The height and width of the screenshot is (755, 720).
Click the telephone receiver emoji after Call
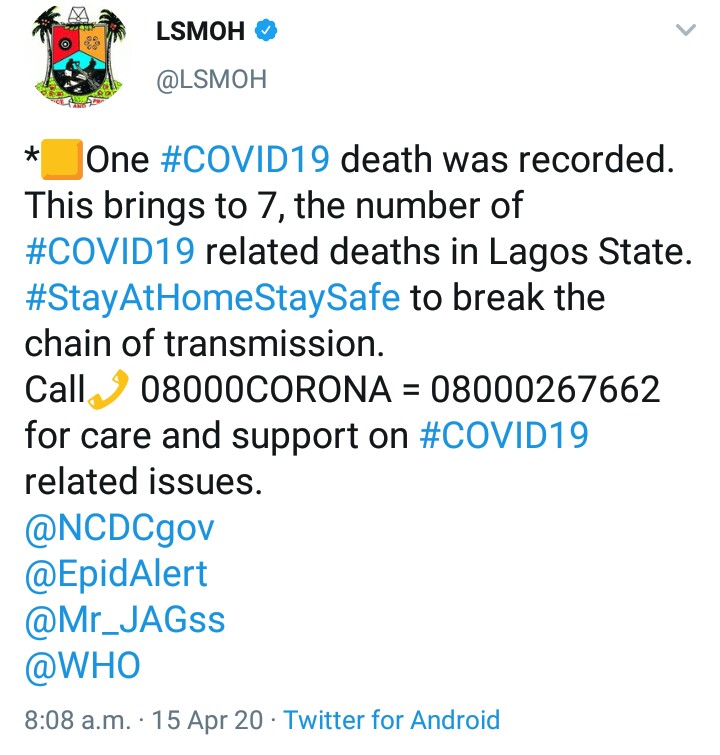tap(110, 390)
